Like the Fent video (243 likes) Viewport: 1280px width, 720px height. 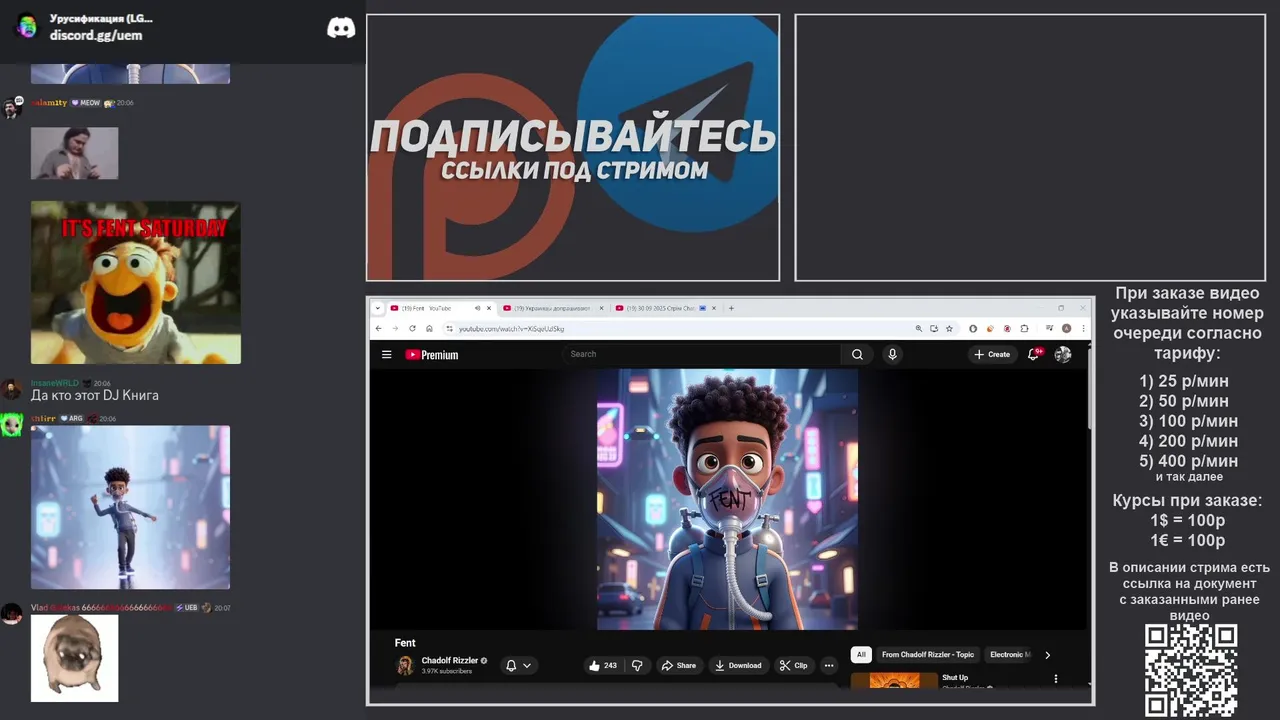click(x=603, y=665)
